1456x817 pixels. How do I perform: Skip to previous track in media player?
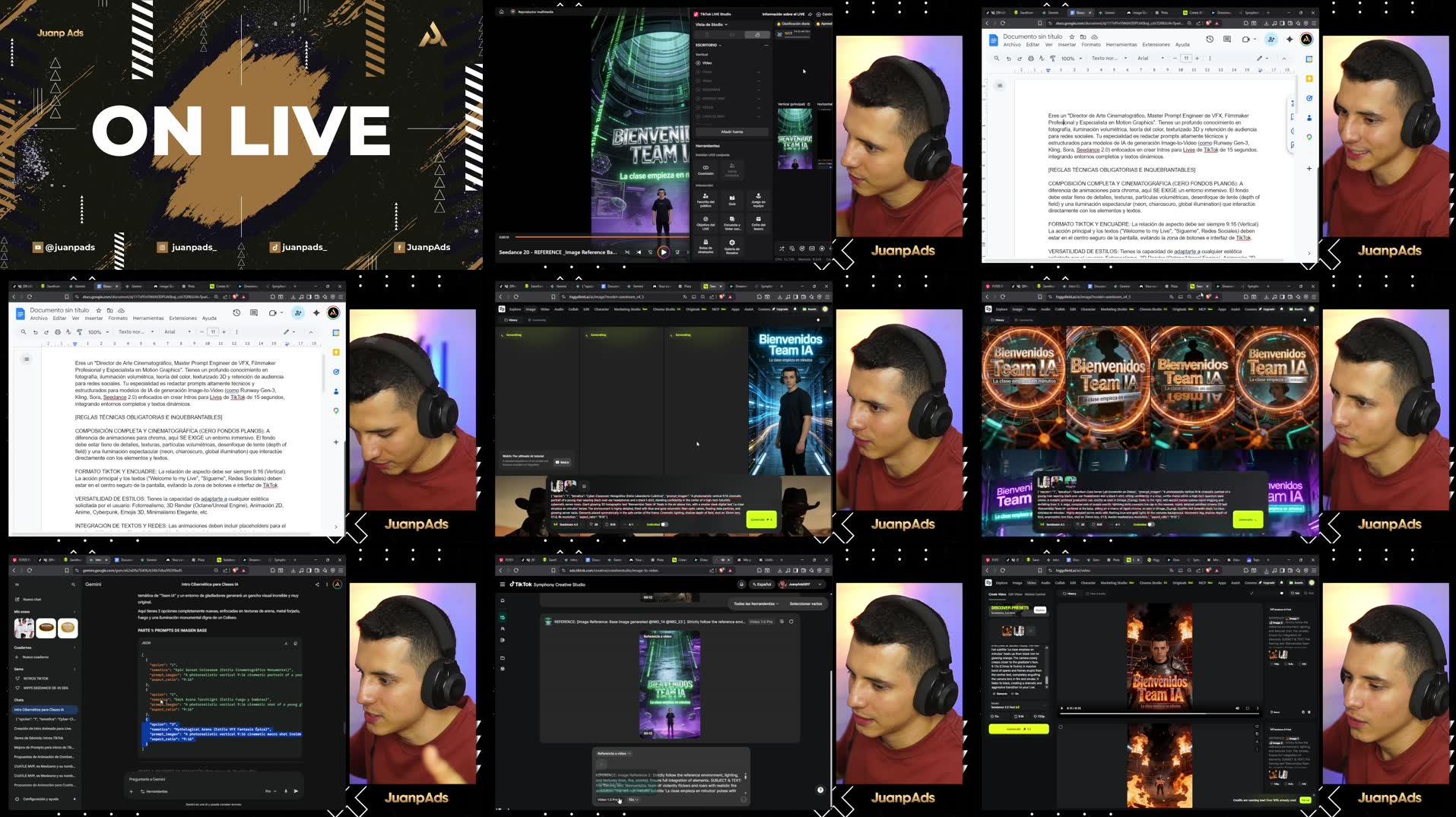(x=639, y=252)
